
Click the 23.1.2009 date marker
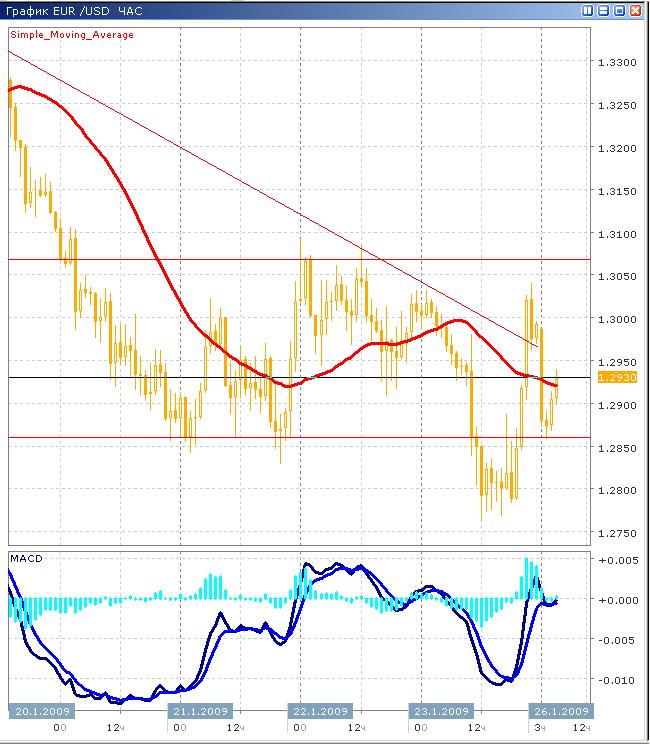click(440, 711)
